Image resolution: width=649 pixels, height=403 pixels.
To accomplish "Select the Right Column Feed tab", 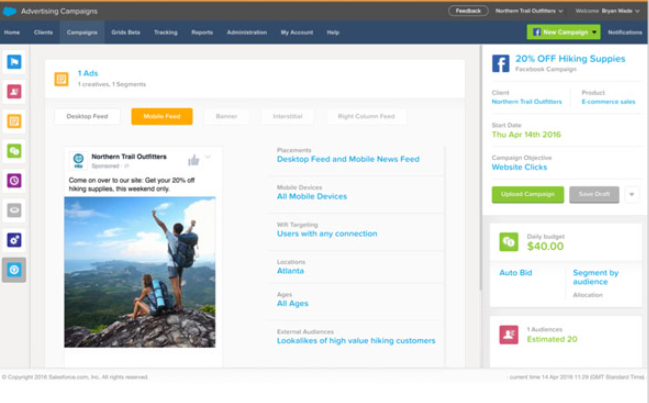I will [366, 116].
